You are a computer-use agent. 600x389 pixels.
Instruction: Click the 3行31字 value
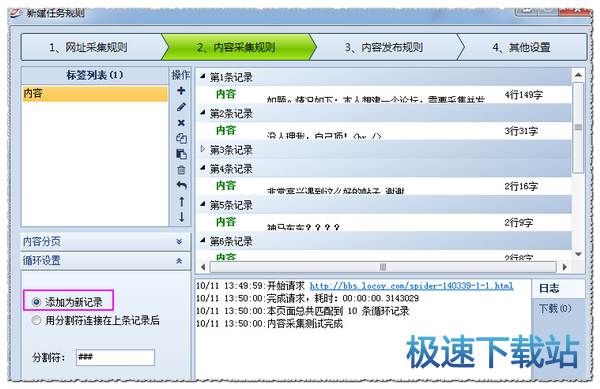click(521, 131)
